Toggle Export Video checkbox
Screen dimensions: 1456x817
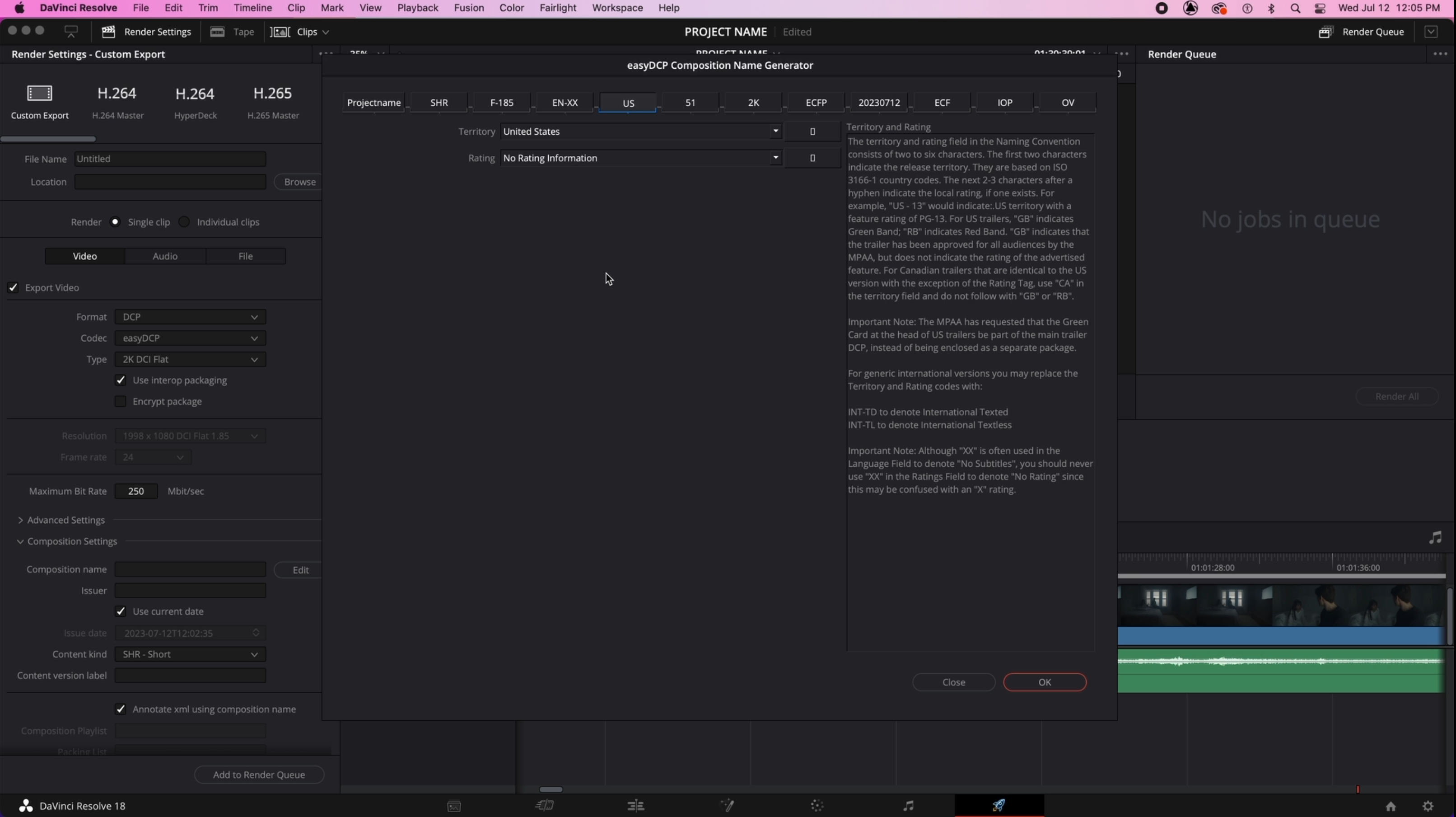[x=13, y=288]
